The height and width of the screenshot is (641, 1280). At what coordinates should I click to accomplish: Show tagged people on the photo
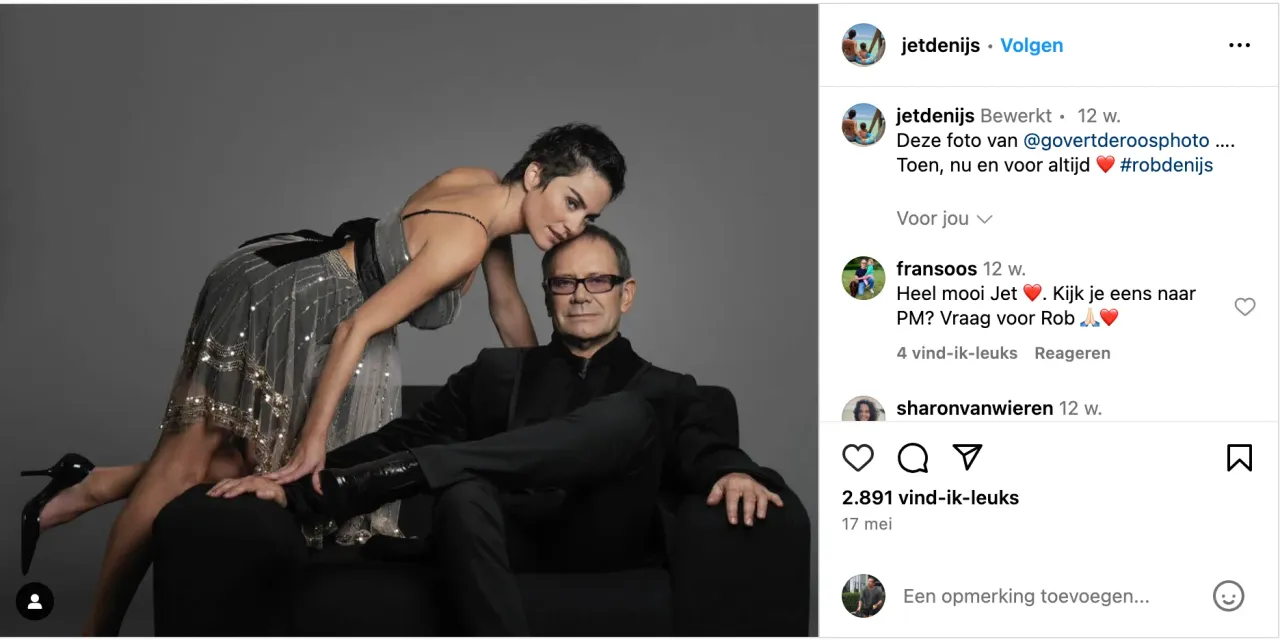point(35,601)
